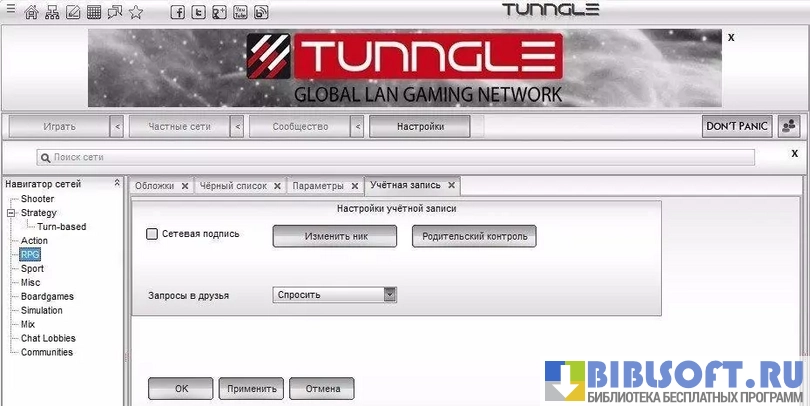Collapse the Навигатор сетей panel
810x406 pixels.
(x=117, y=184)
